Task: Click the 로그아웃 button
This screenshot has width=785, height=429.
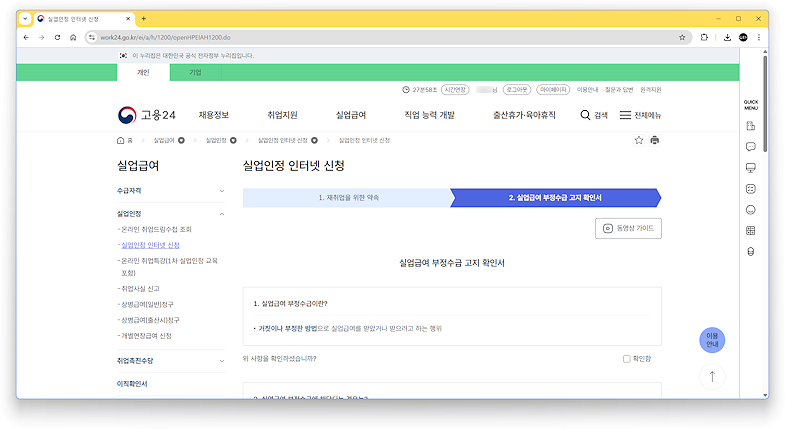Action: coord(517,90)
